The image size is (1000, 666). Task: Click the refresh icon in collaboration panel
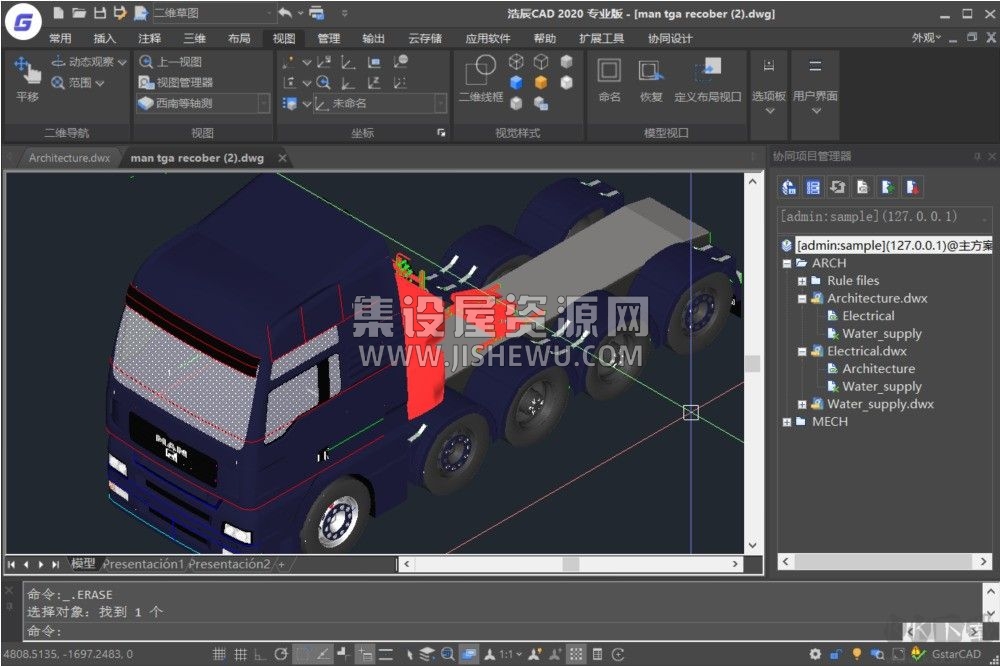click(x=837, y=187)
